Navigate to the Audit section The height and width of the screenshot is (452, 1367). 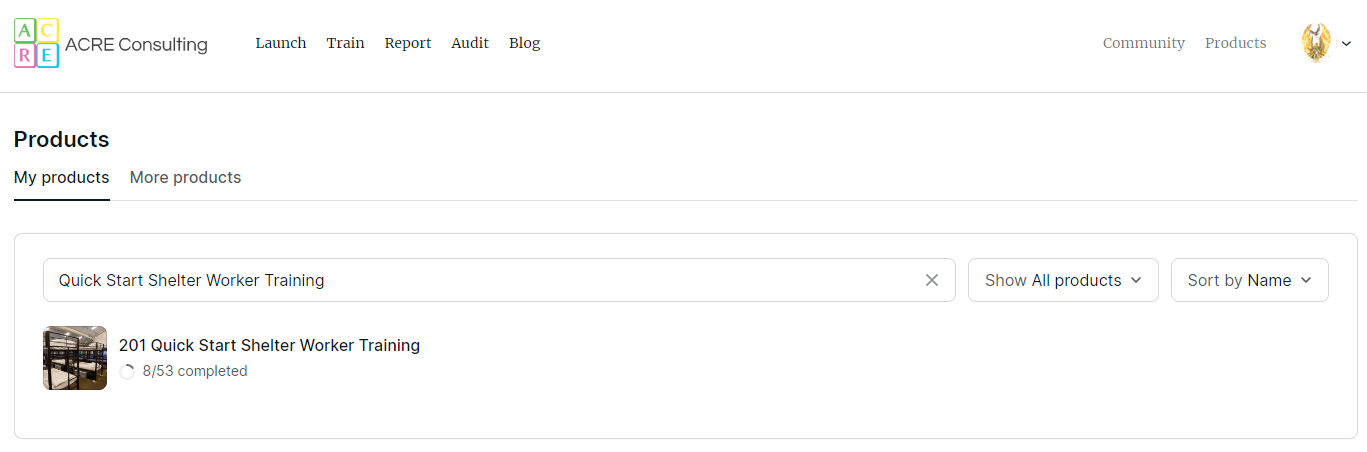(470, 43)
